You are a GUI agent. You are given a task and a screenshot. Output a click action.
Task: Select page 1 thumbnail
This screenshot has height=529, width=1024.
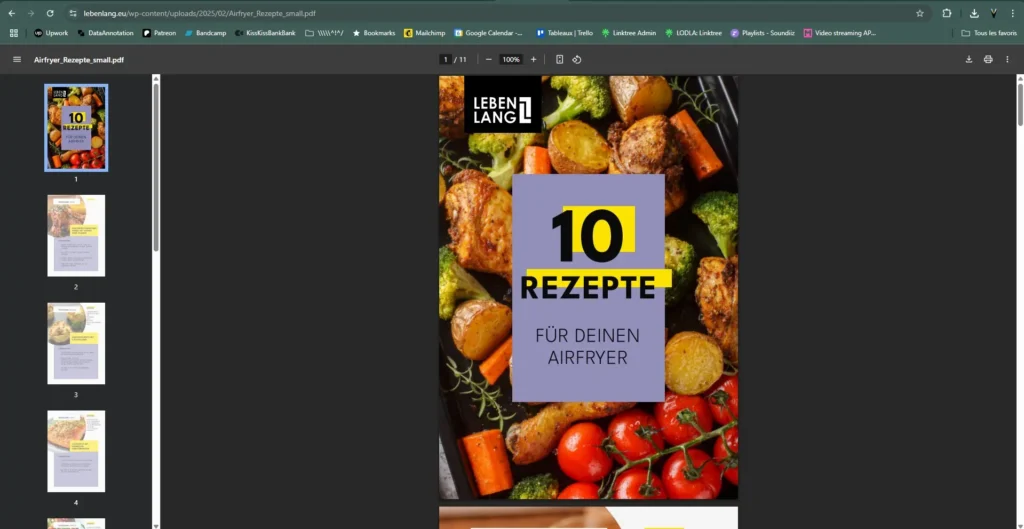(x=76, y=128)
